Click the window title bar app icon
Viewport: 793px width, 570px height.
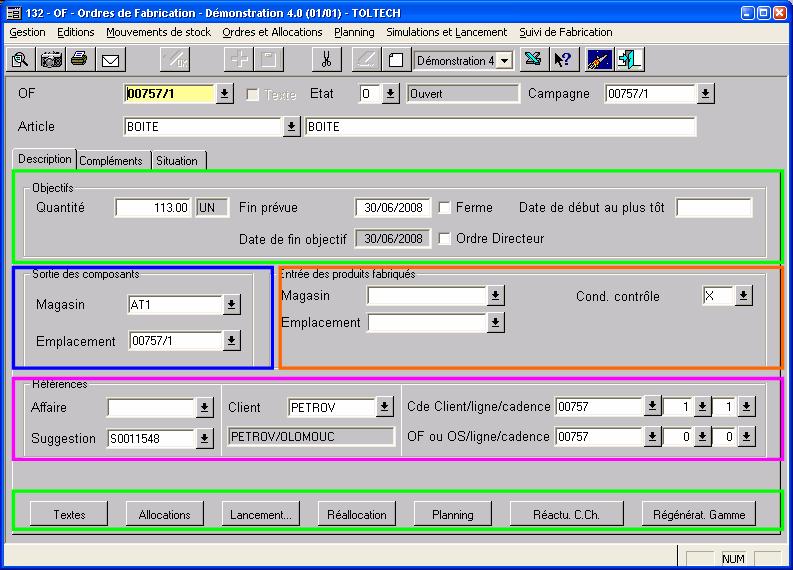pos(14,12)
